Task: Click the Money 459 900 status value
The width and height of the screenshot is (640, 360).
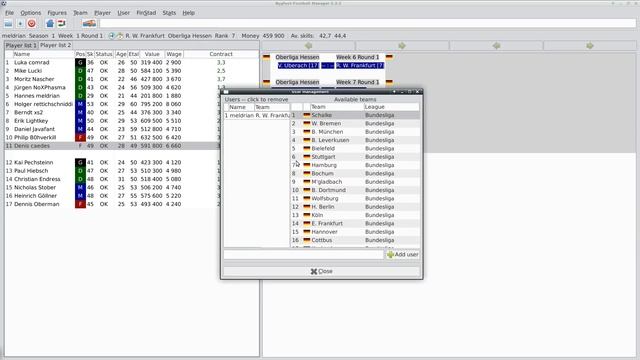Action: coord(263,36)
